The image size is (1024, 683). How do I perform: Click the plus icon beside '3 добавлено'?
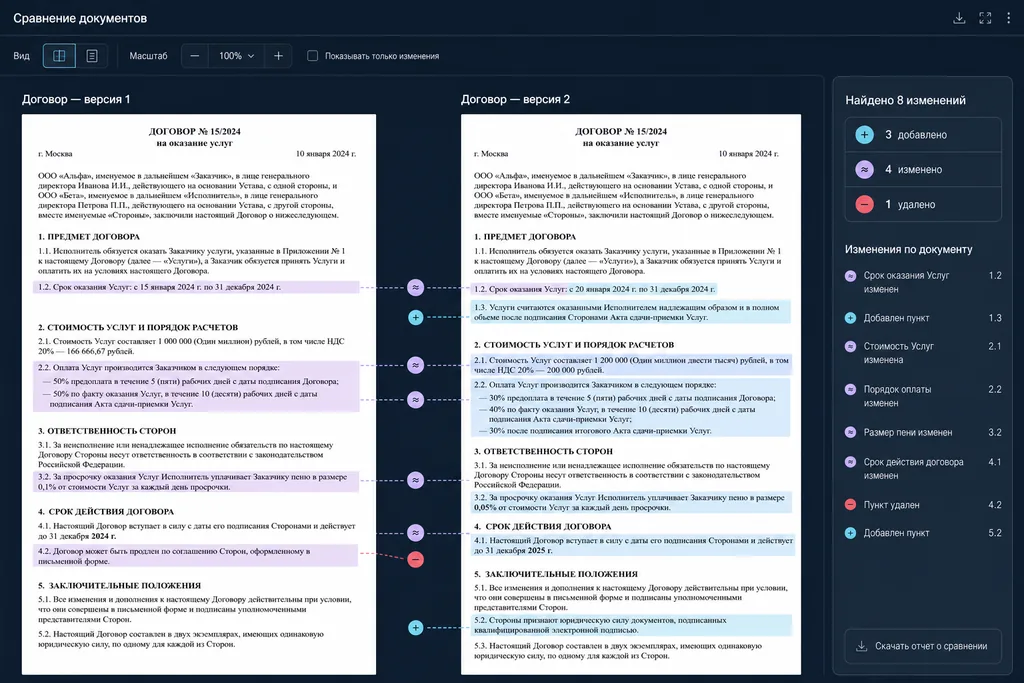point(864,135)
